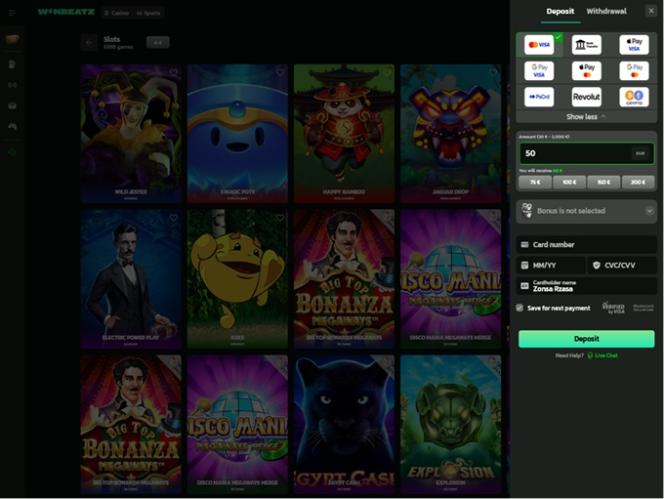Viewport: 664px width, 499px height.
Task: Pick the crypto coins payment option
Action: pyautogui.click(x=634, y=97)
